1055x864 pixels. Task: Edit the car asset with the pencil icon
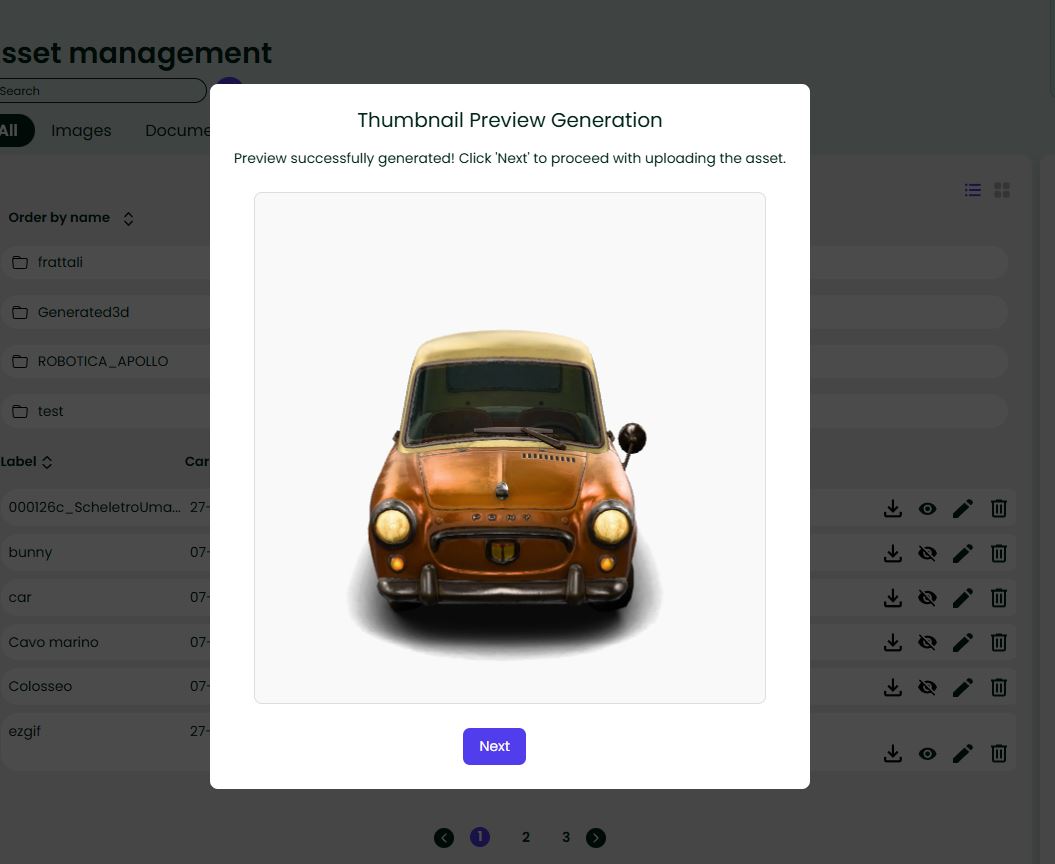[x=963, y=598]
